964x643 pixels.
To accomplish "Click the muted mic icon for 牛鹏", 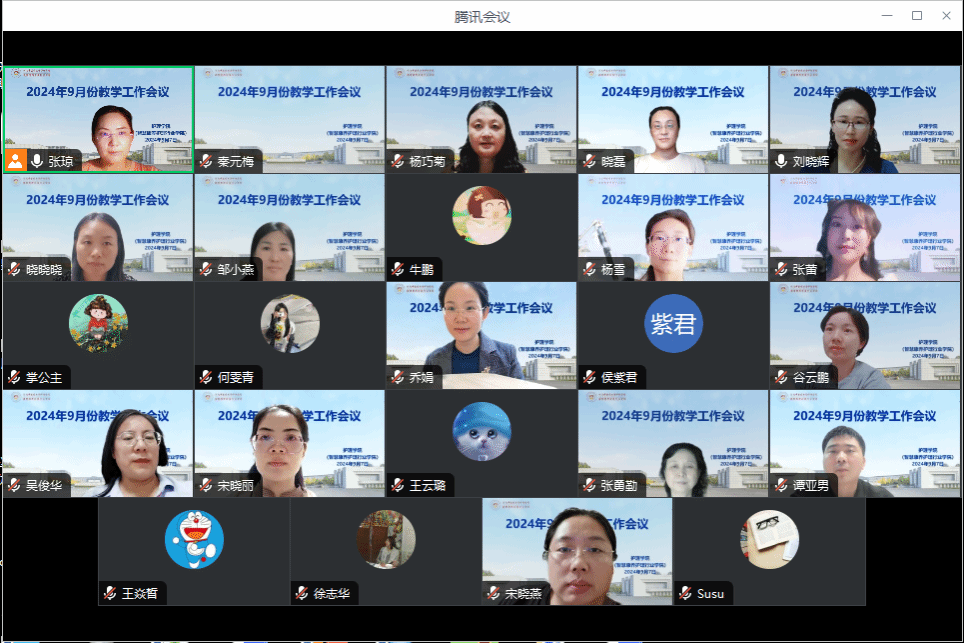I will coord(398,269).
